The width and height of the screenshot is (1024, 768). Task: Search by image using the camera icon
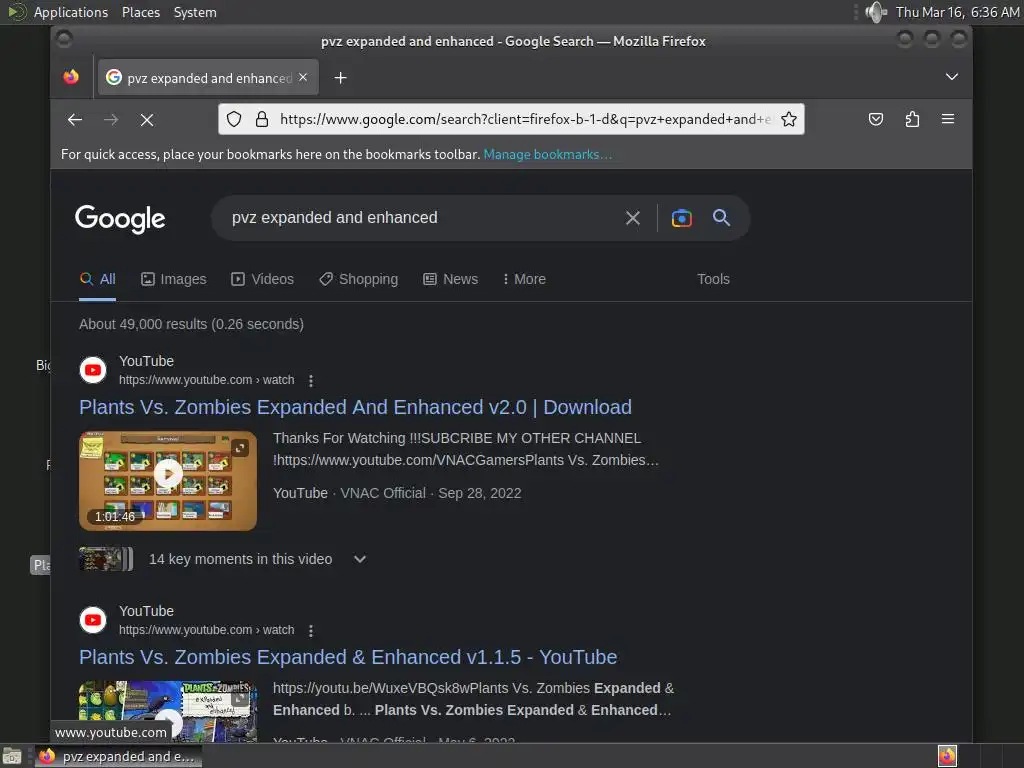[681, 218]
